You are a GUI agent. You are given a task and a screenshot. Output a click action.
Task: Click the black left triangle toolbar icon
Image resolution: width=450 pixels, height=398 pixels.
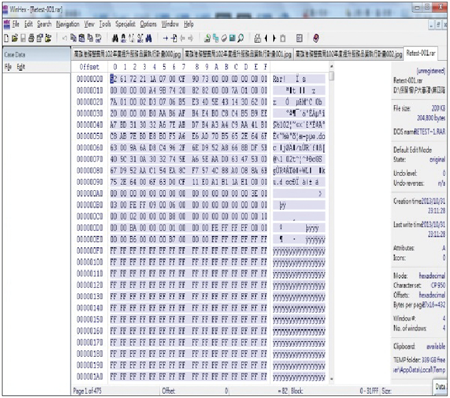tap(266, 39)
